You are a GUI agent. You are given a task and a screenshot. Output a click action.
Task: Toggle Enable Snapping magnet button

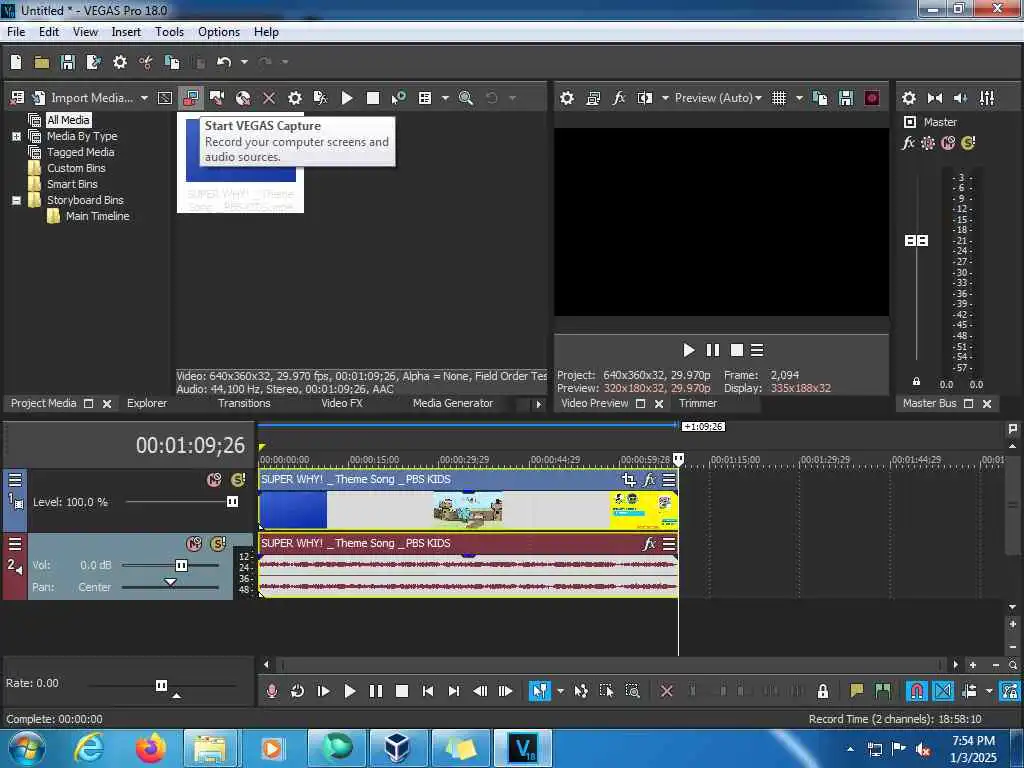(x=916, y=691)
